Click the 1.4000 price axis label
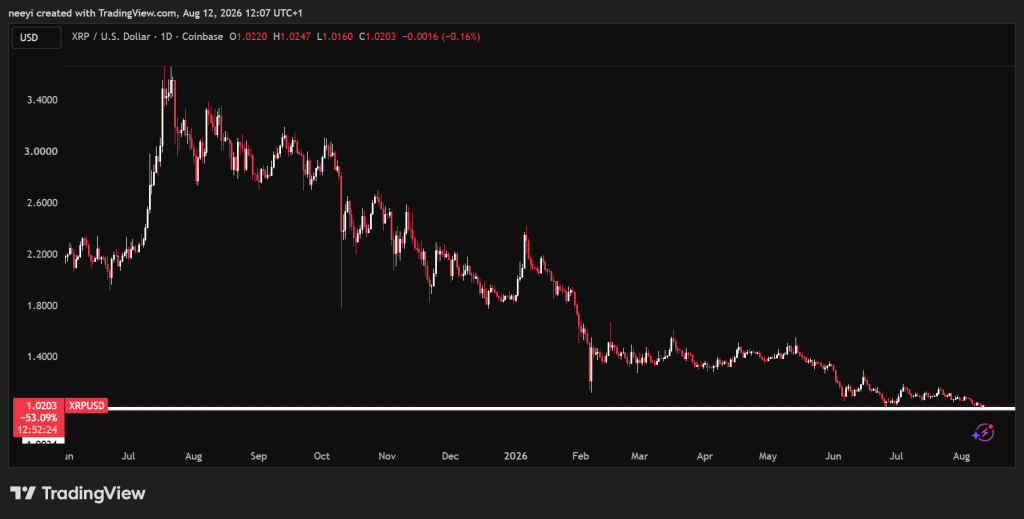Screen dimensions: 1024x519 pyautogui.click(x=42, y=356)
